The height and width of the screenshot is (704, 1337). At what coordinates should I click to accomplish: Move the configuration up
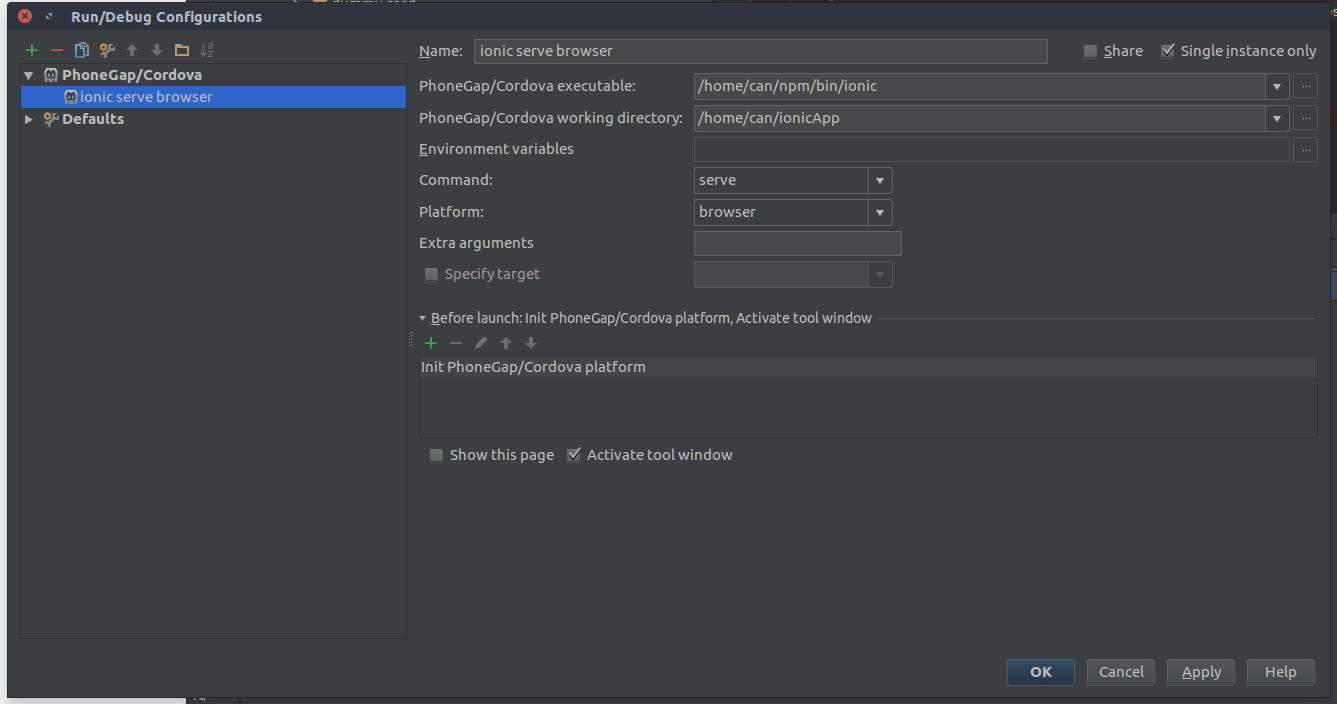tap(131, 49)
